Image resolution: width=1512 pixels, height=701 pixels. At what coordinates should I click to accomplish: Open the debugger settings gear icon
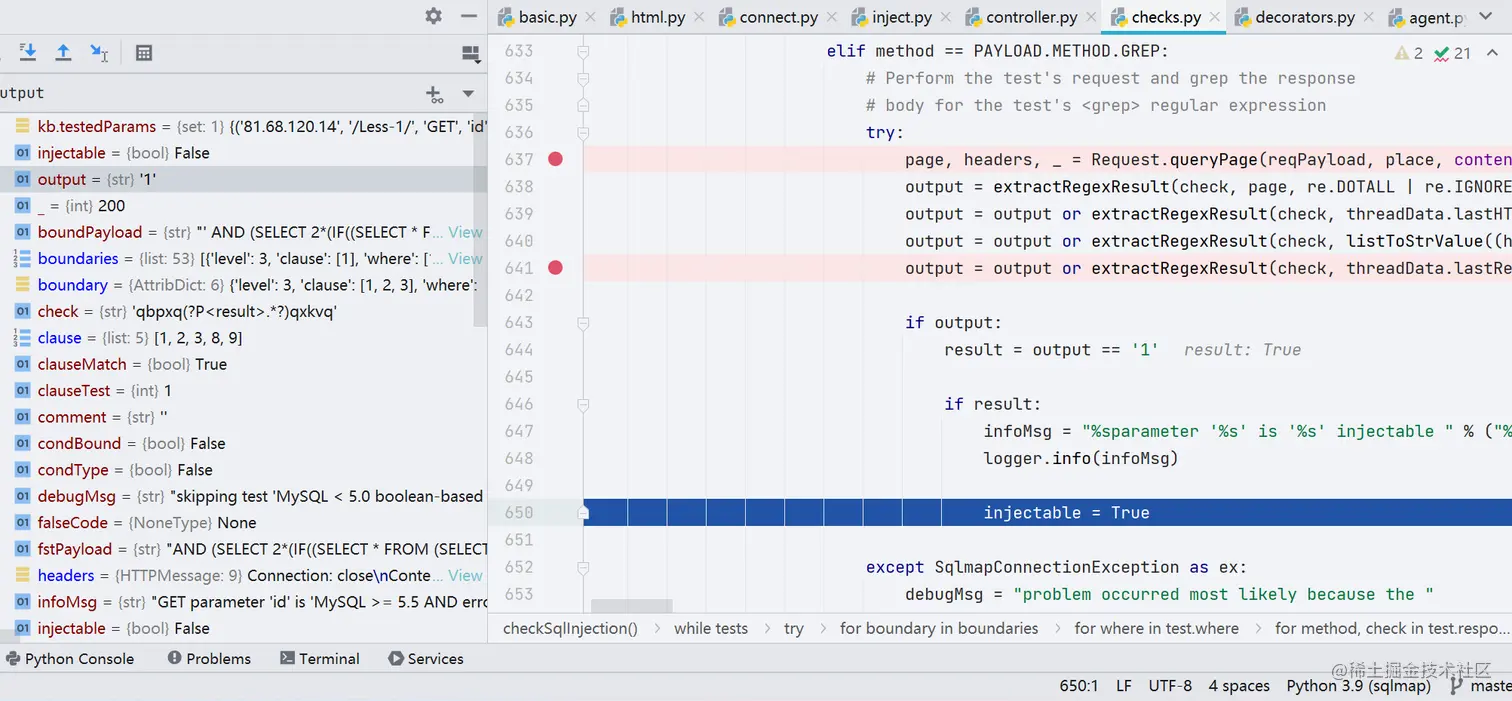(x=433, y=16)
